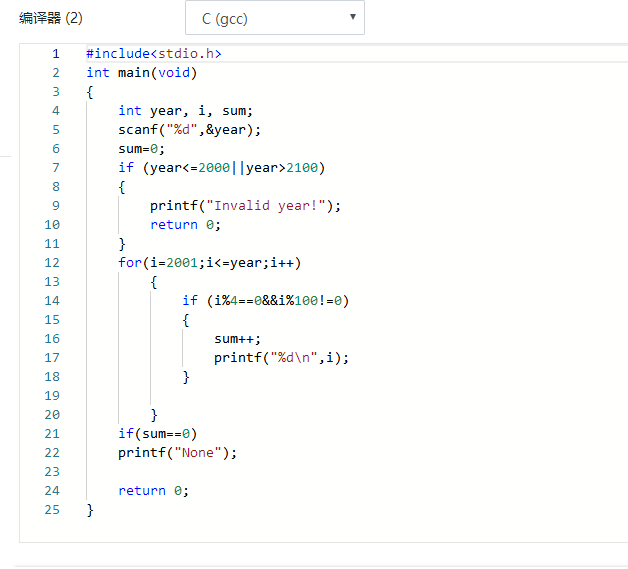The image size is (628, 569).
Task: Click line number 21 in gutter
Action: click(52, 434)
